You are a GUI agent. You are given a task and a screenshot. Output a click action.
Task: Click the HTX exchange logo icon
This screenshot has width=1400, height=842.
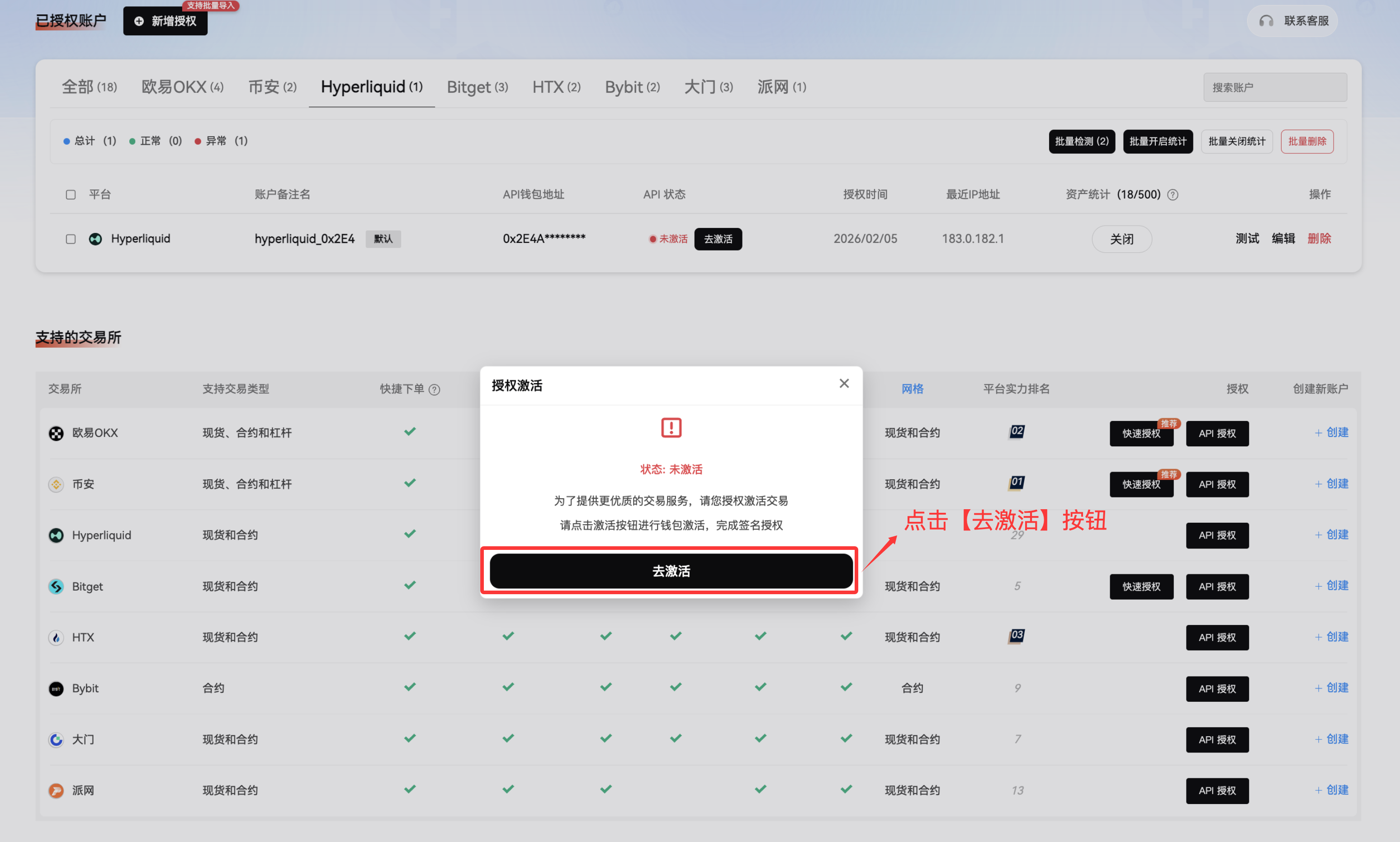click(56, 637)
